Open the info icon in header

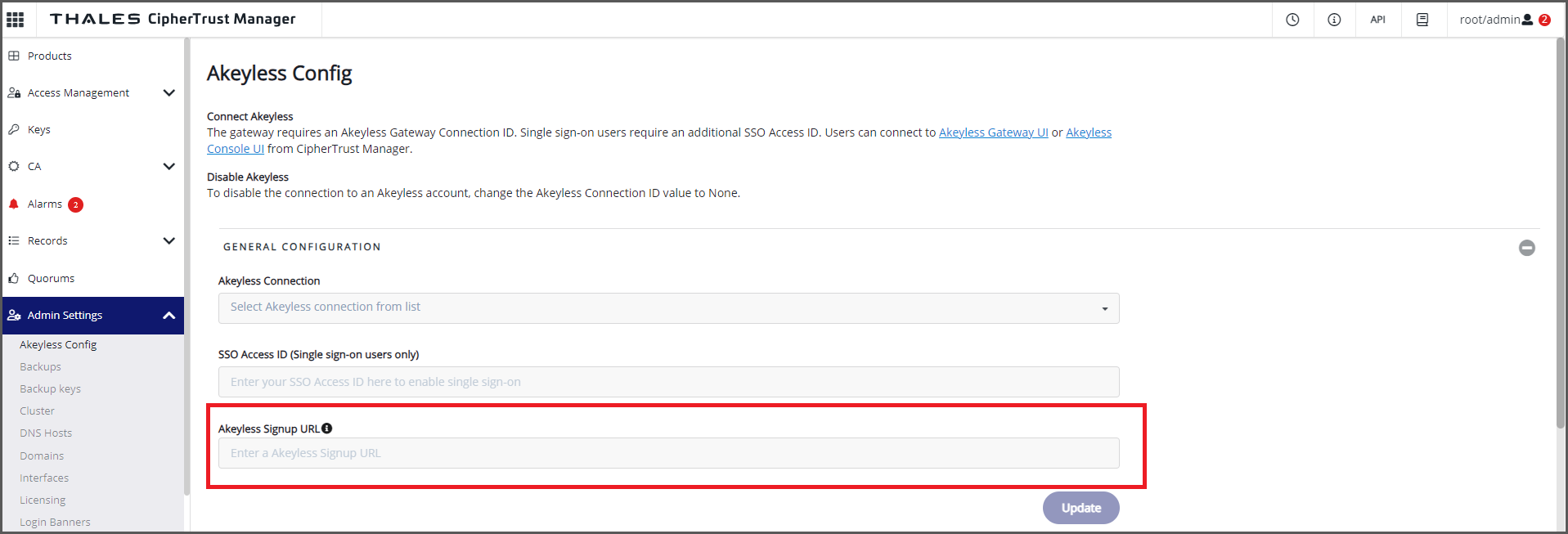tap(1334, 20)
